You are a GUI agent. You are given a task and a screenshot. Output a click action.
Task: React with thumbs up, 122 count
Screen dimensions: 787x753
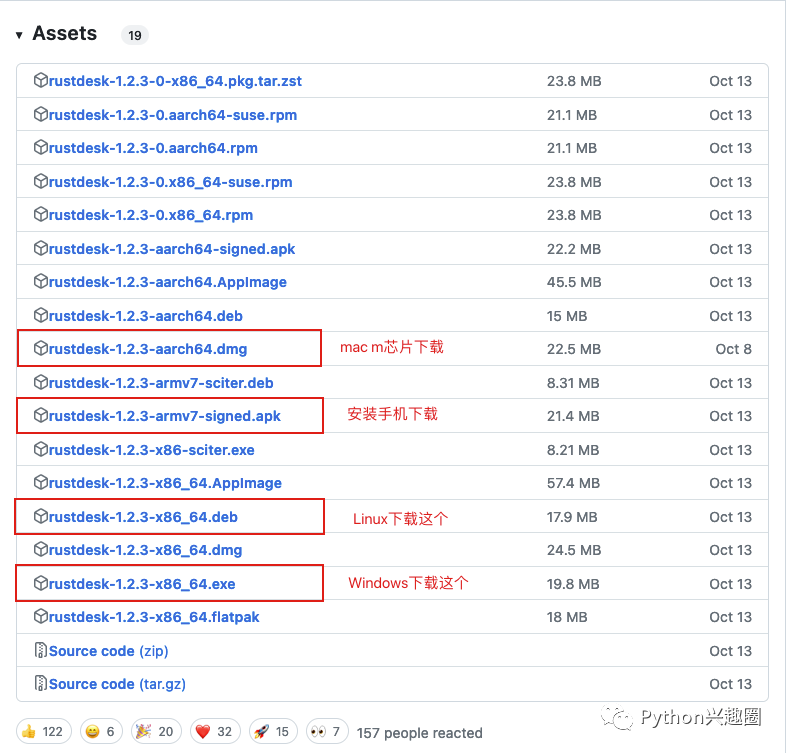click(44, 731)
